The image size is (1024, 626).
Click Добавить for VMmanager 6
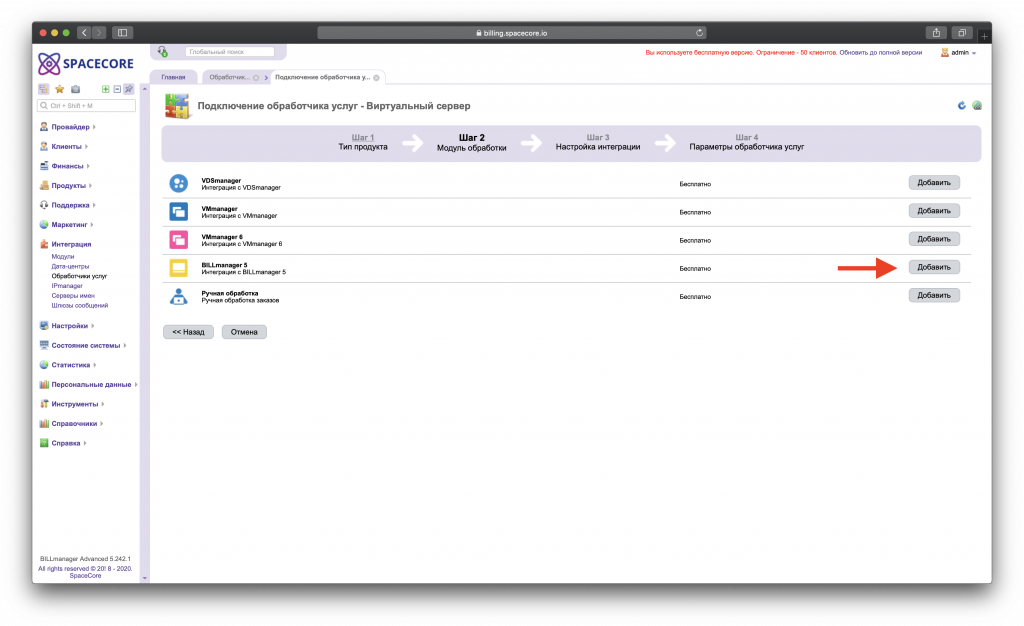(x=934, y=239)
